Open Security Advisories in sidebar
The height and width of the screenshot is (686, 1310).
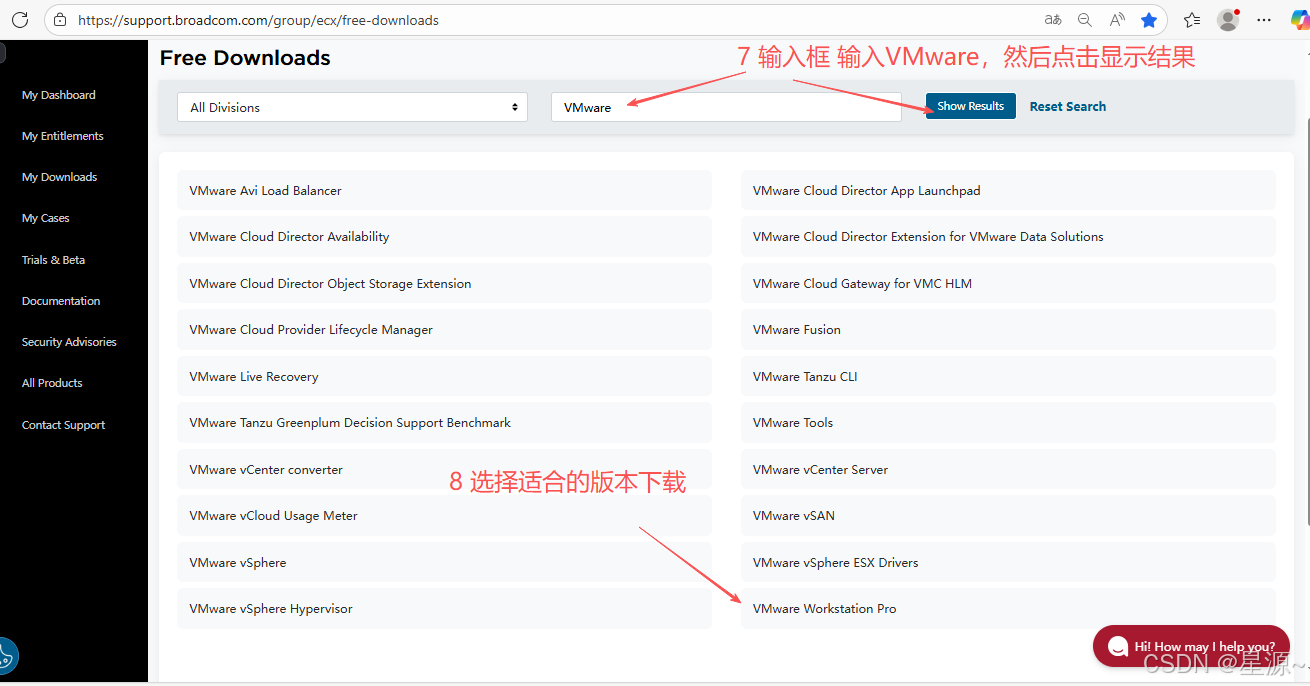click(x=69, y=342)
